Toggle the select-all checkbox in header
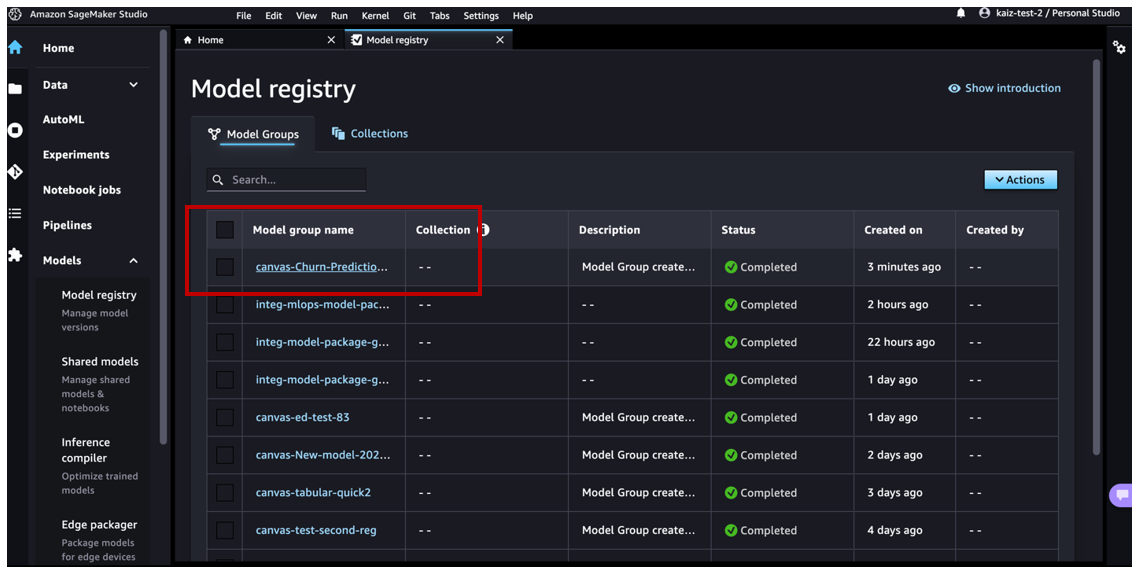This screenshot has width=1138, height=572. 225,229
